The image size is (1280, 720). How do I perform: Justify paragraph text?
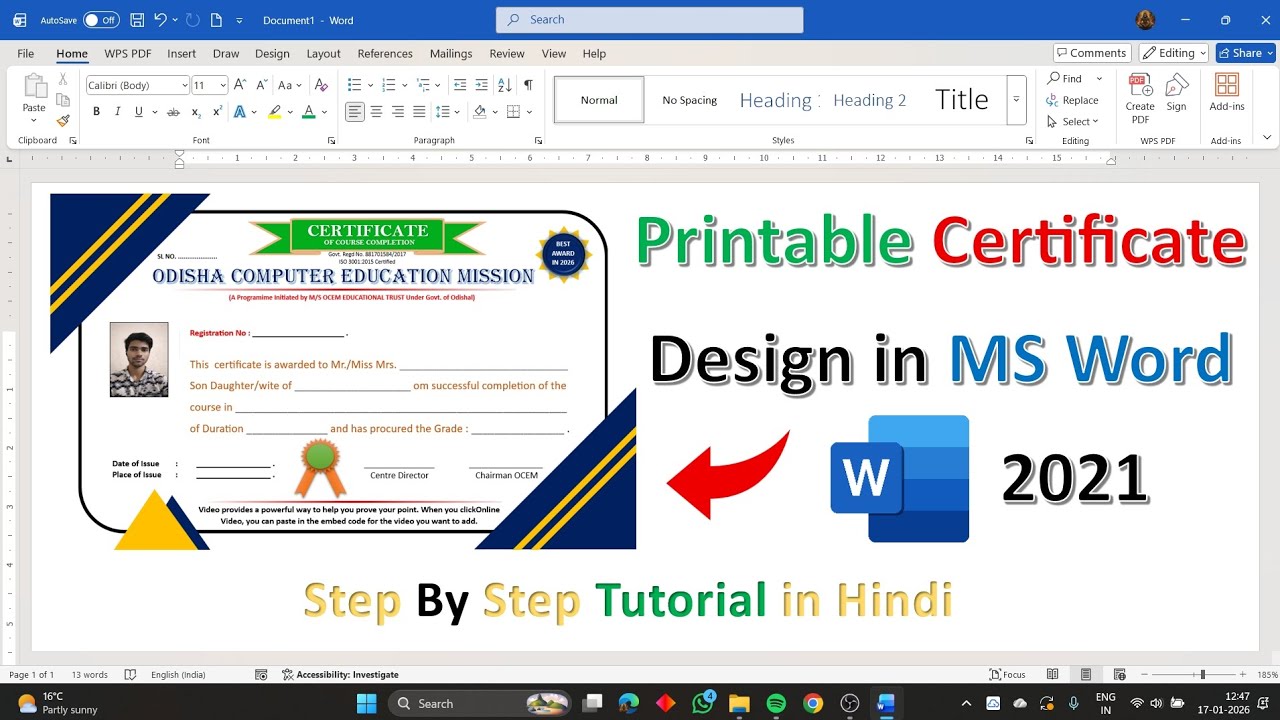click(419, 112)
